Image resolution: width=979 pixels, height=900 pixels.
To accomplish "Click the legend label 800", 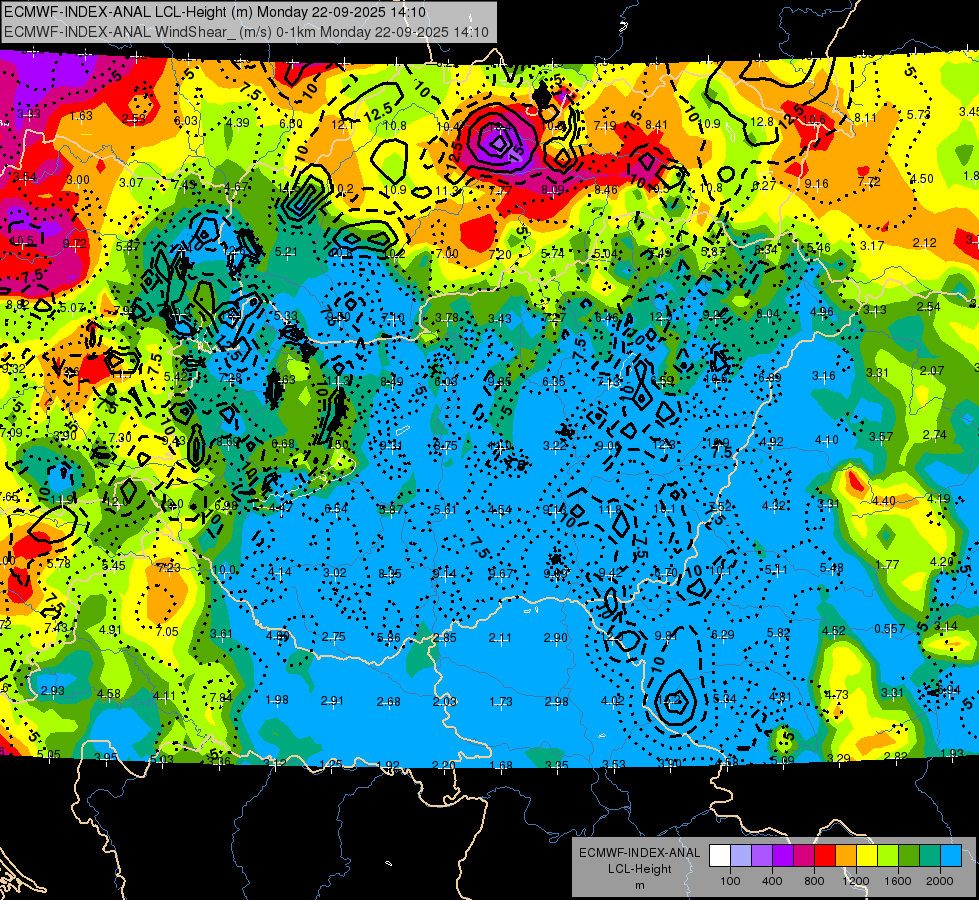I will click(x=814, y=881).
